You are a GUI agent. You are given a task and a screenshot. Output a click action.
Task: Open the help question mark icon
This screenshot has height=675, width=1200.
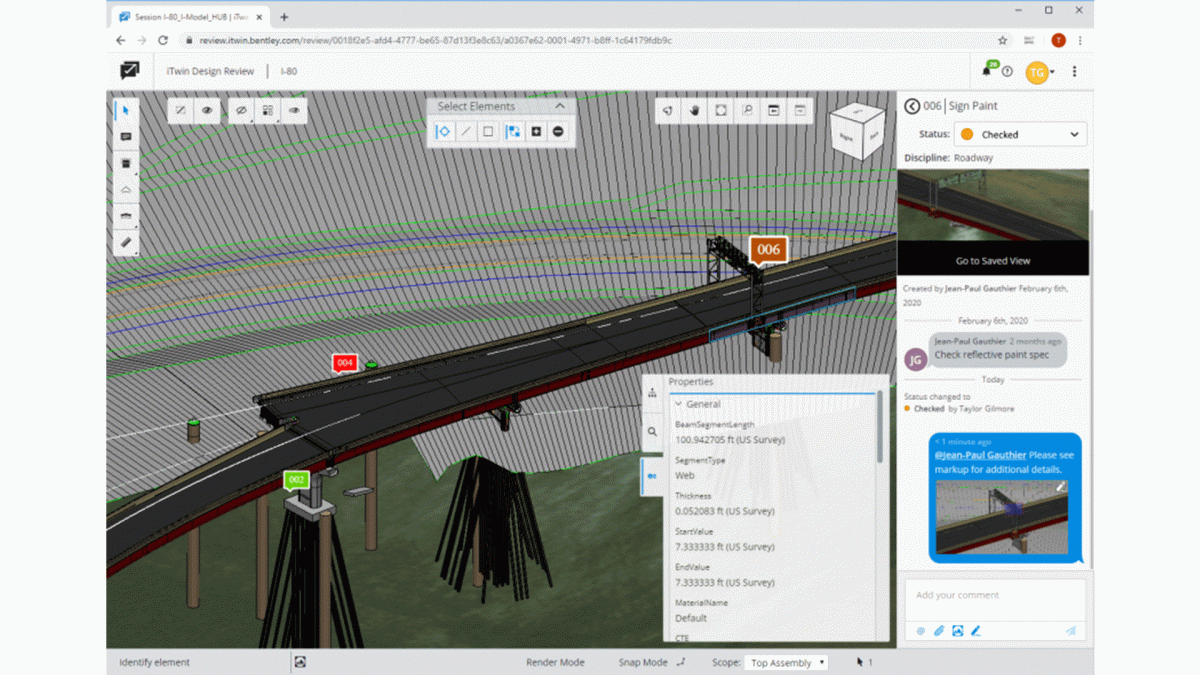(1007, 72)
